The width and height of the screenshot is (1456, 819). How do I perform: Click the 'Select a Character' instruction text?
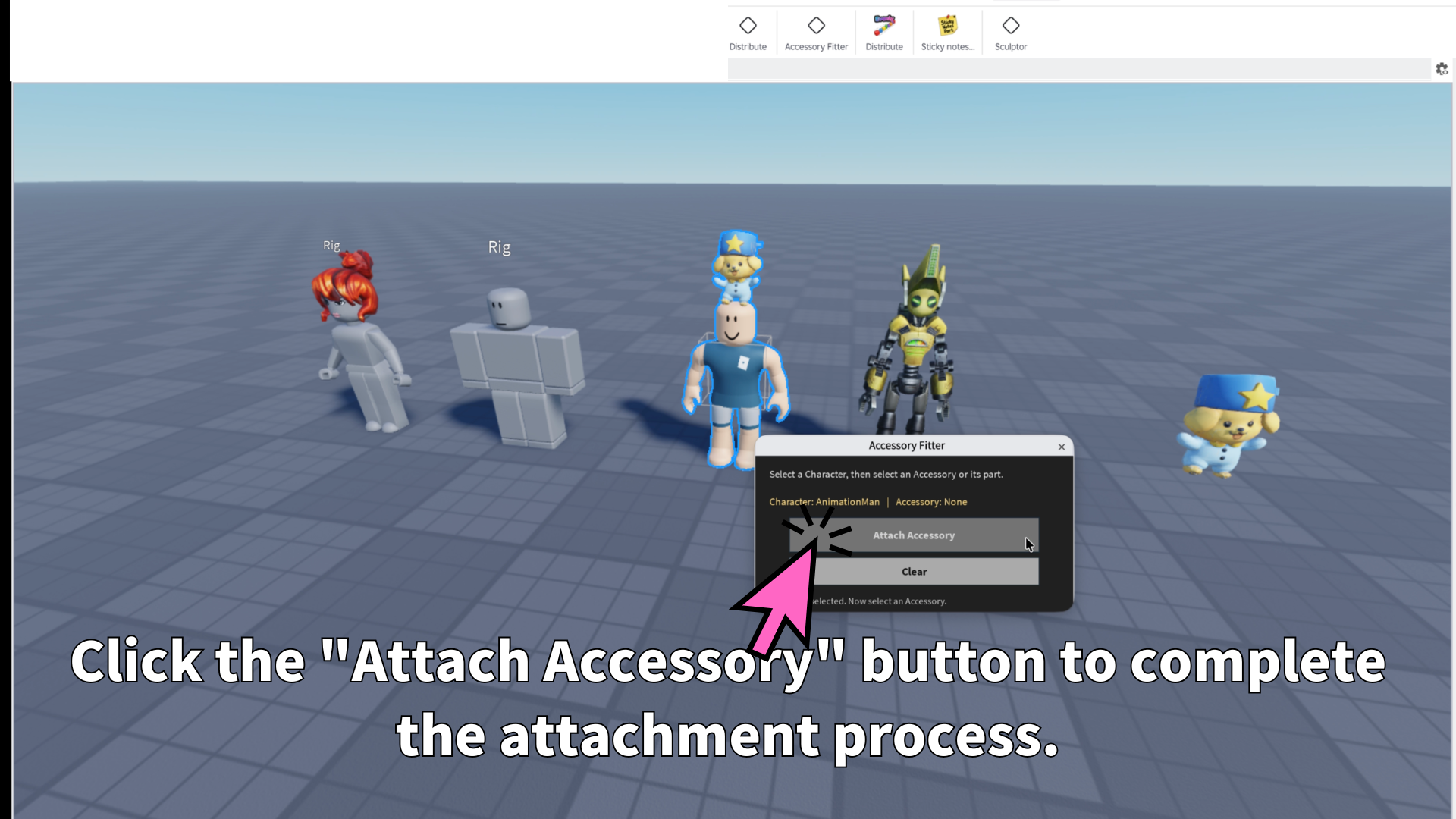(886, 475)
